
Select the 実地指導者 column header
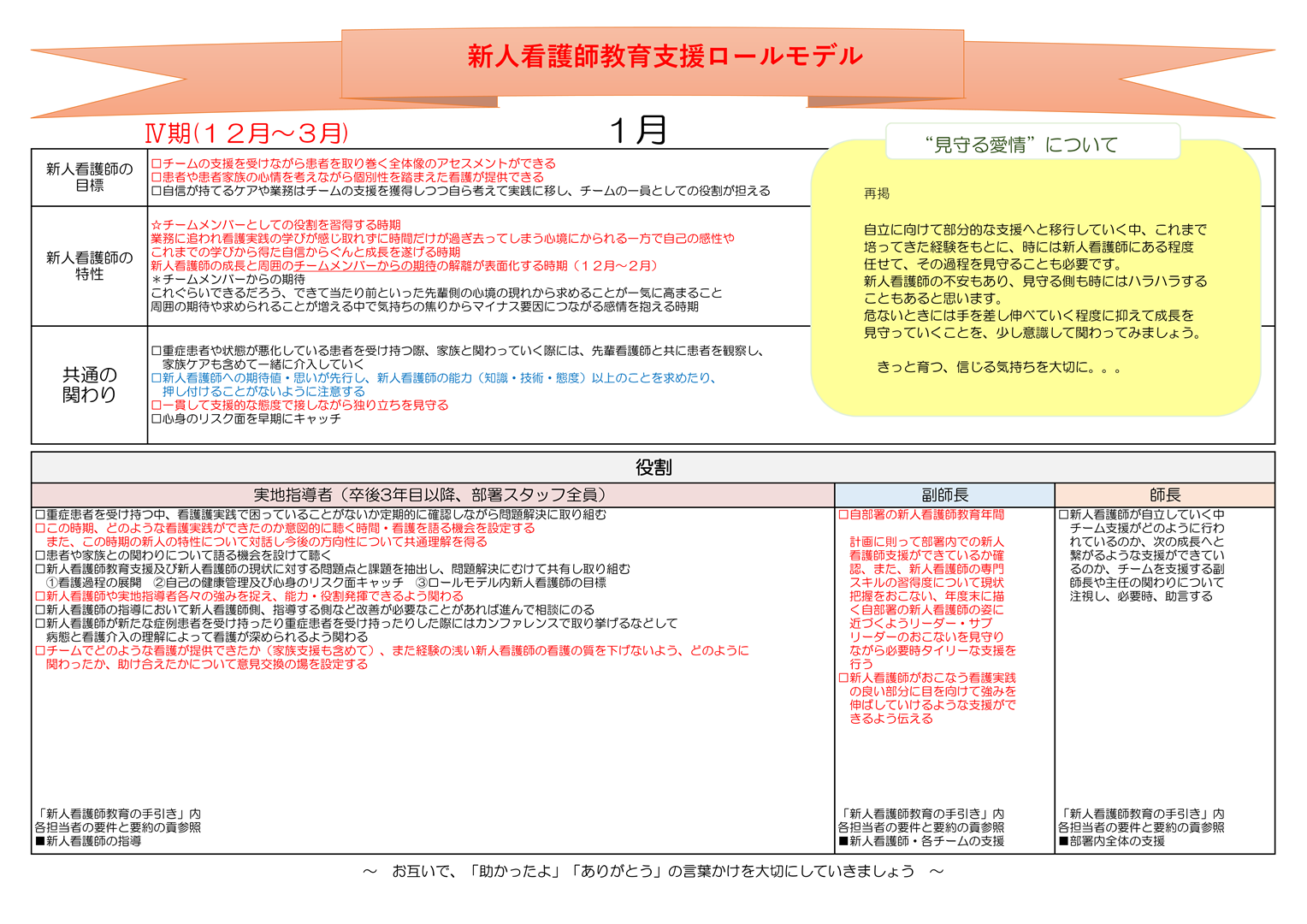point(432,495)
